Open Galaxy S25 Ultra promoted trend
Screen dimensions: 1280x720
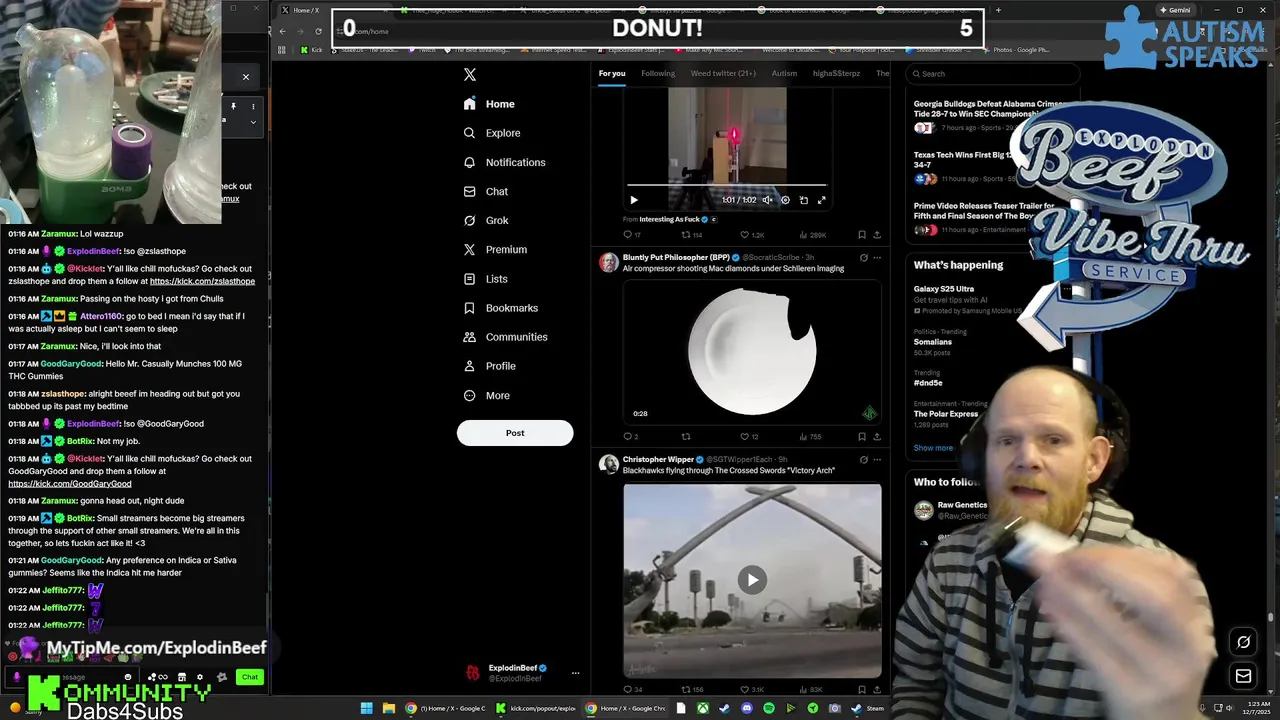coord(943,289)
